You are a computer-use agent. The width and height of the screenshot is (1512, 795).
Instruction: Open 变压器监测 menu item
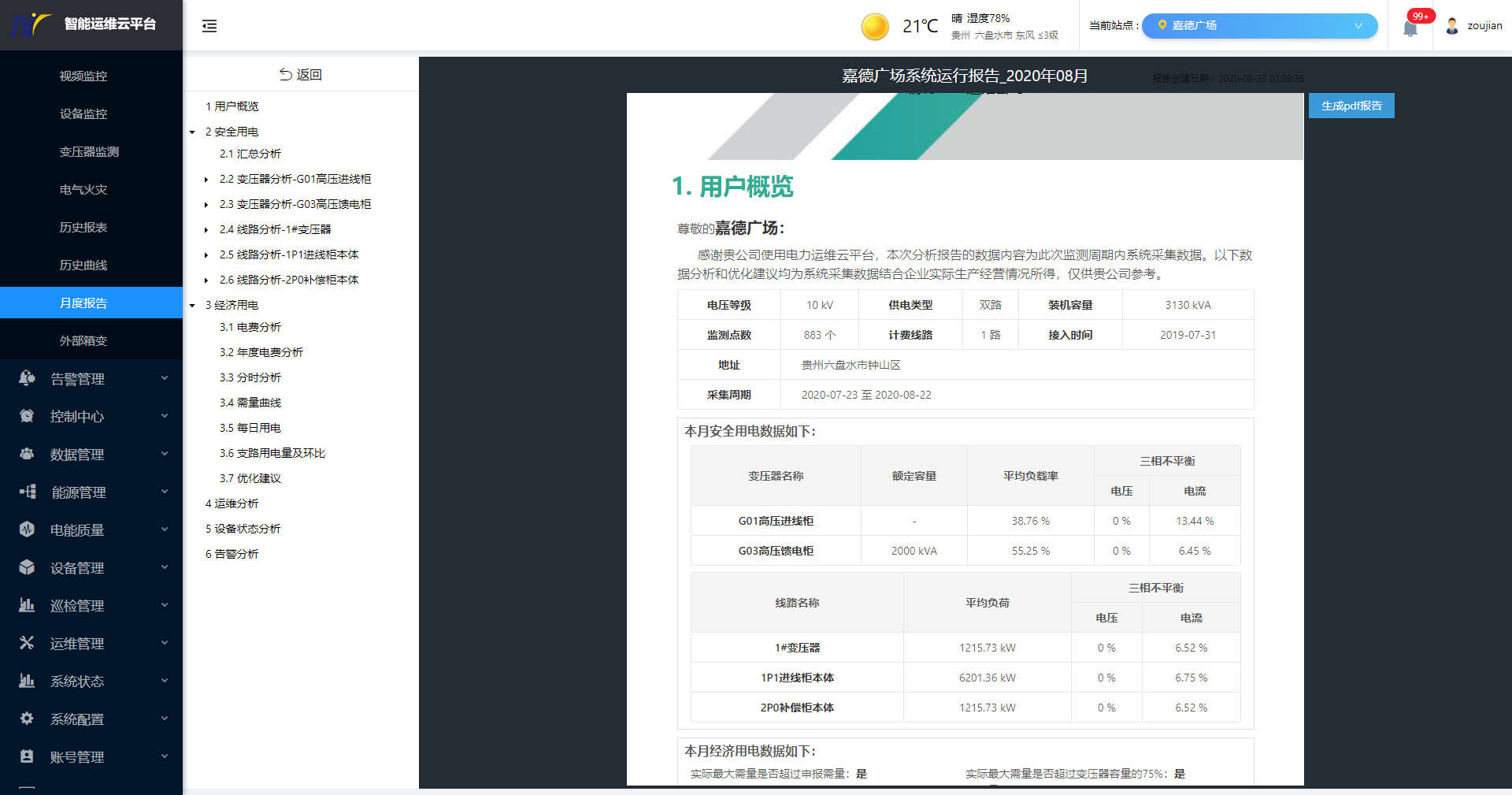point(91,151)
